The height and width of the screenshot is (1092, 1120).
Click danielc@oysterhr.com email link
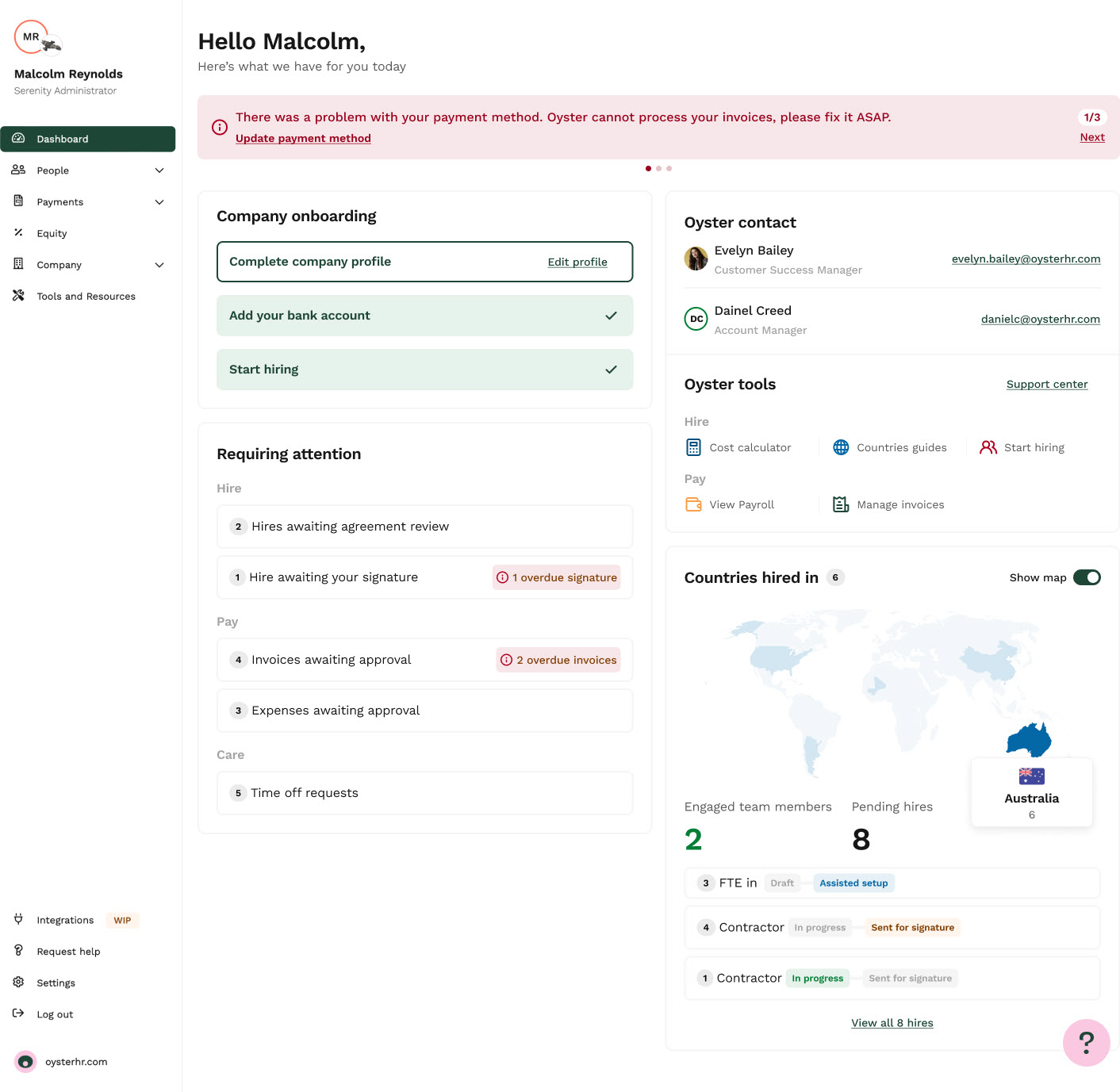(1040, 319)
